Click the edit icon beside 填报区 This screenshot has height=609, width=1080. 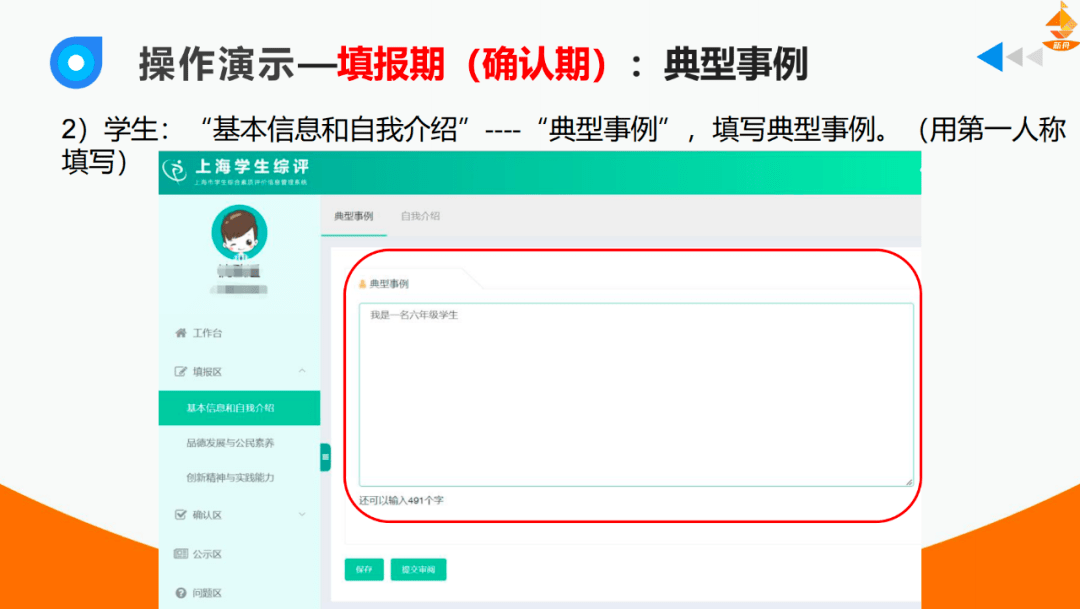tap(179, 369)
